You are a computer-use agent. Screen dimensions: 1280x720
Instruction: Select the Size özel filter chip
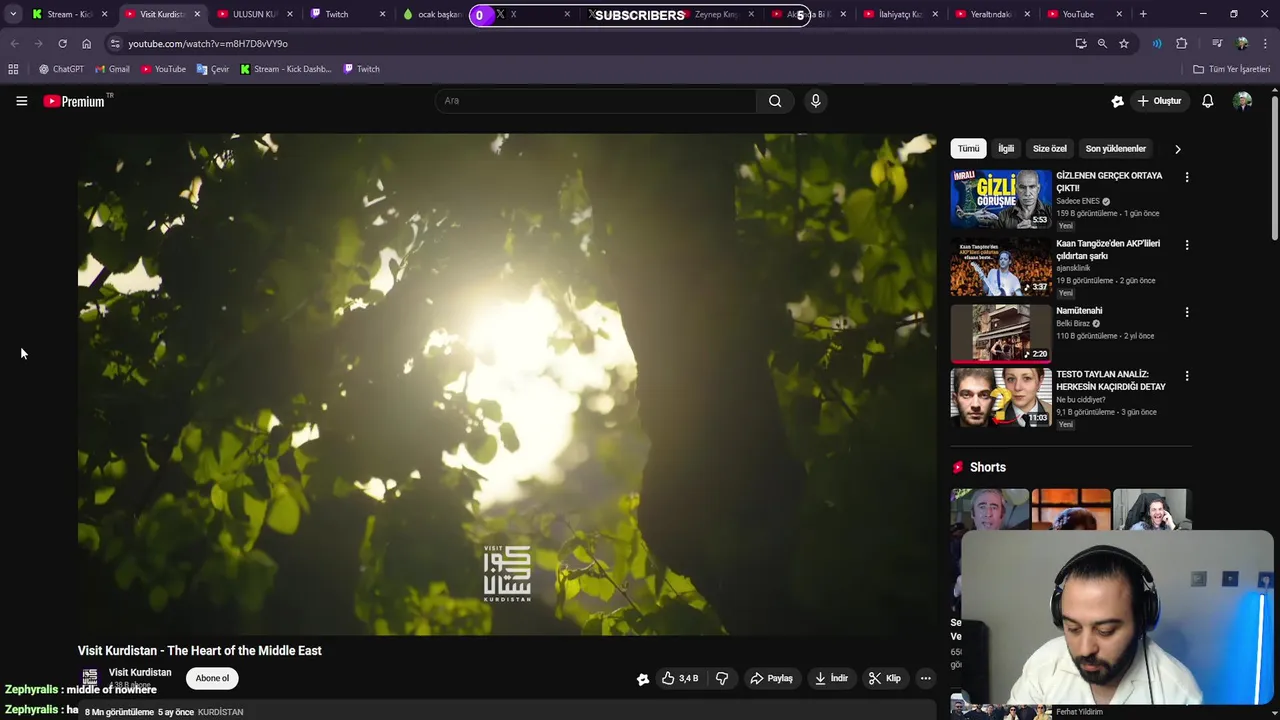pyautogui.click(x=1050, y=149)
